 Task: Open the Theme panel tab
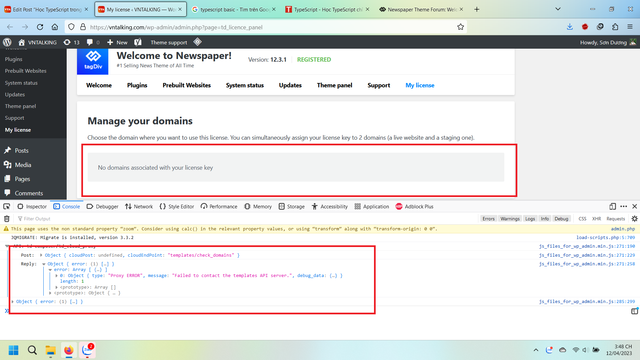pyautogui.click(x=334, y=85)
